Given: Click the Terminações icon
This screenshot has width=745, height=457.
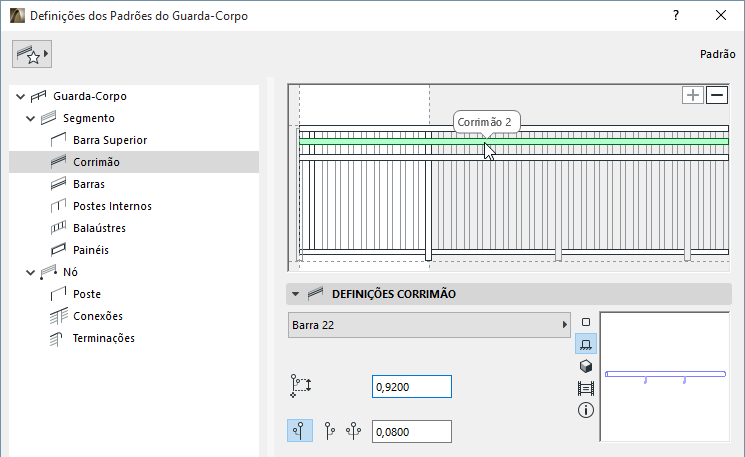Looking at the screenshot, I should pos(56,339).
